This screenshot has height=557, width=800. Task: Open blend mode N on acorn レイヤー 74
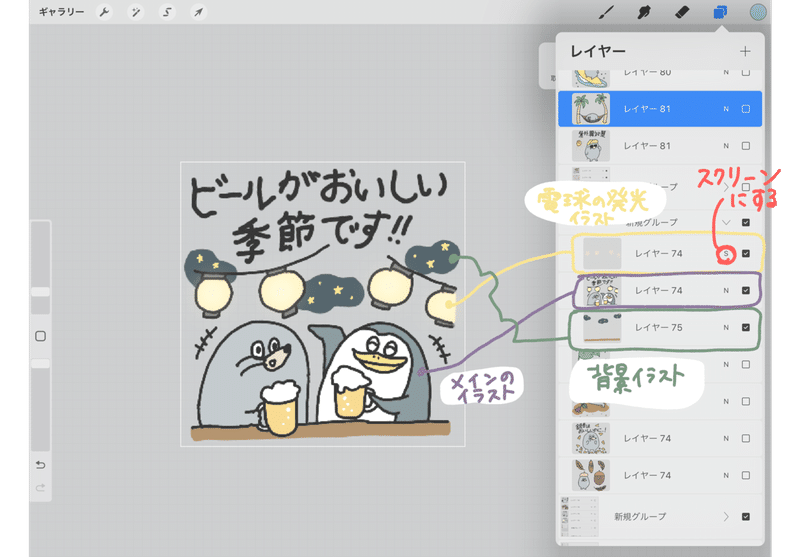[x=726, y=475]
